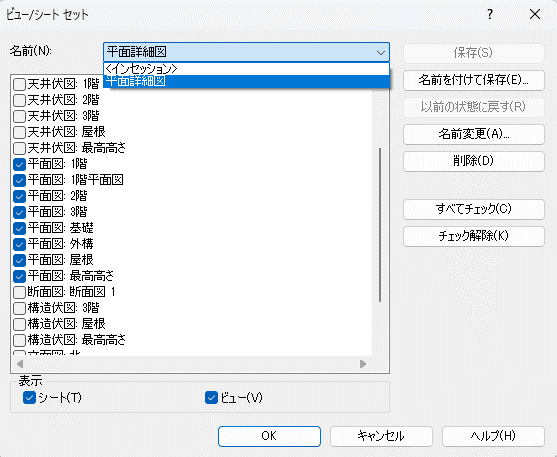
Task: Click すべてチェック(C) to check all
Action: coord(474,209)
